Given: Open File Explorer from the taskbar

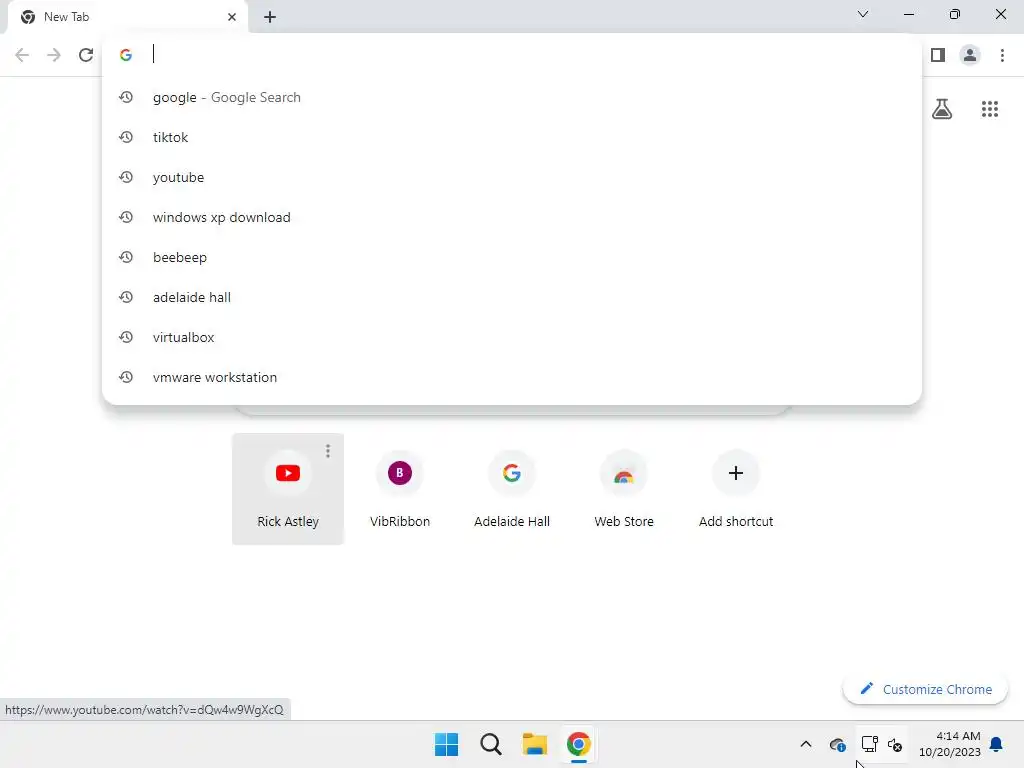Looking at the screenshot, I should 535,744.
